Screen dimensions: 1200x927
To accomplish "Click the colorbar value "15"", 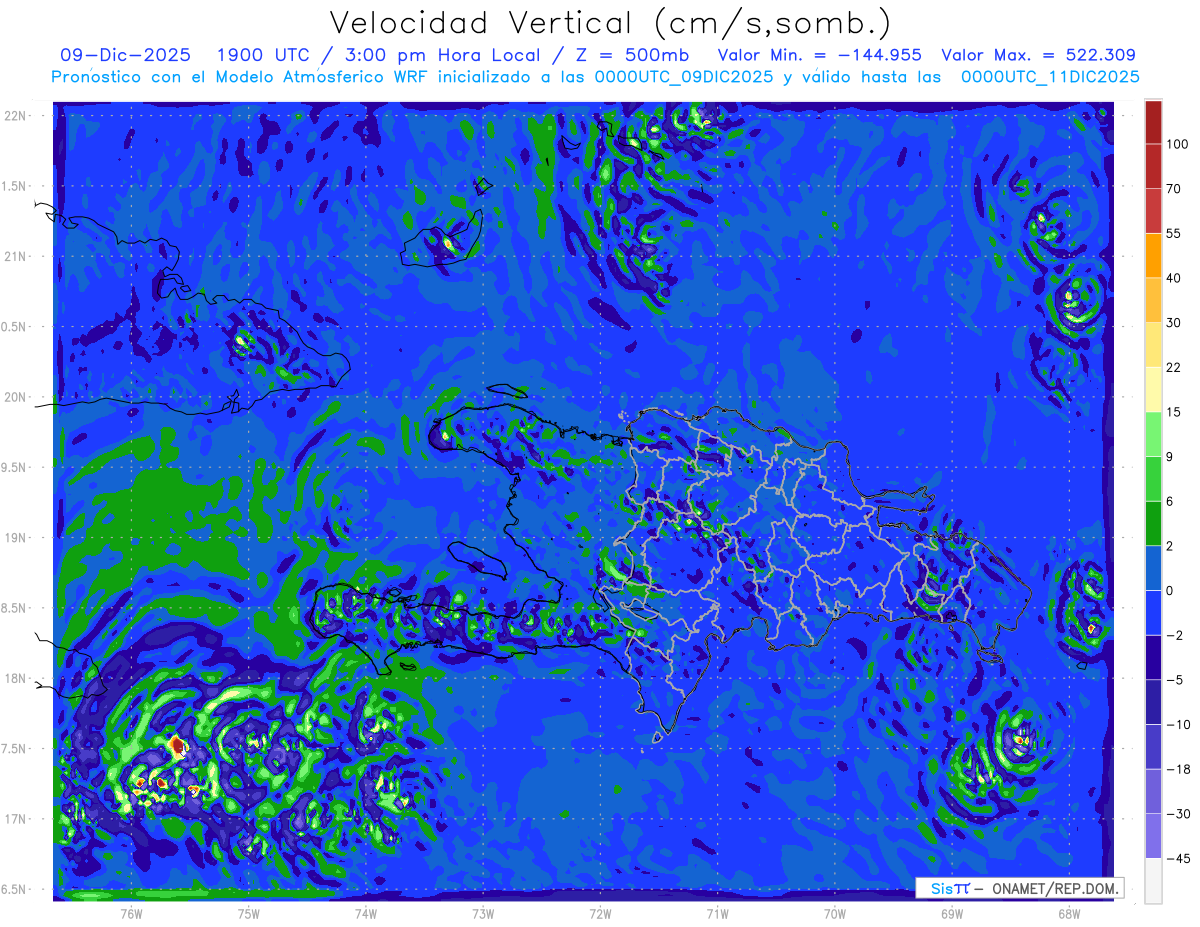I will pos(1174,411).
